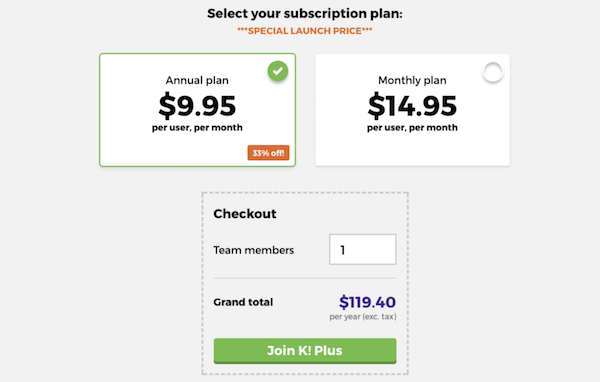Click the orange 33% off badge

[268, 153]
